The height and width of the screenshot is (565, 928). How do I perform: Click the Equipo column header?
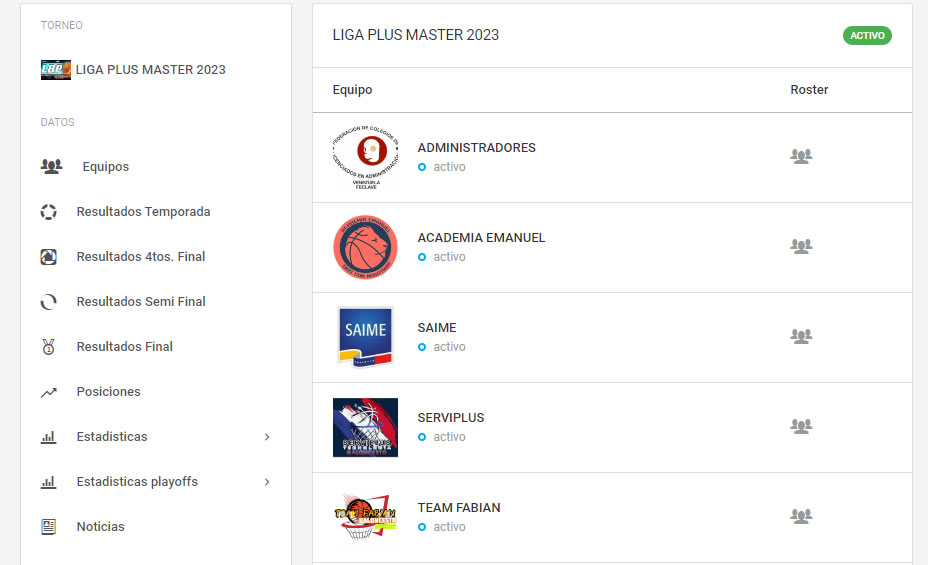pos(352,90)
